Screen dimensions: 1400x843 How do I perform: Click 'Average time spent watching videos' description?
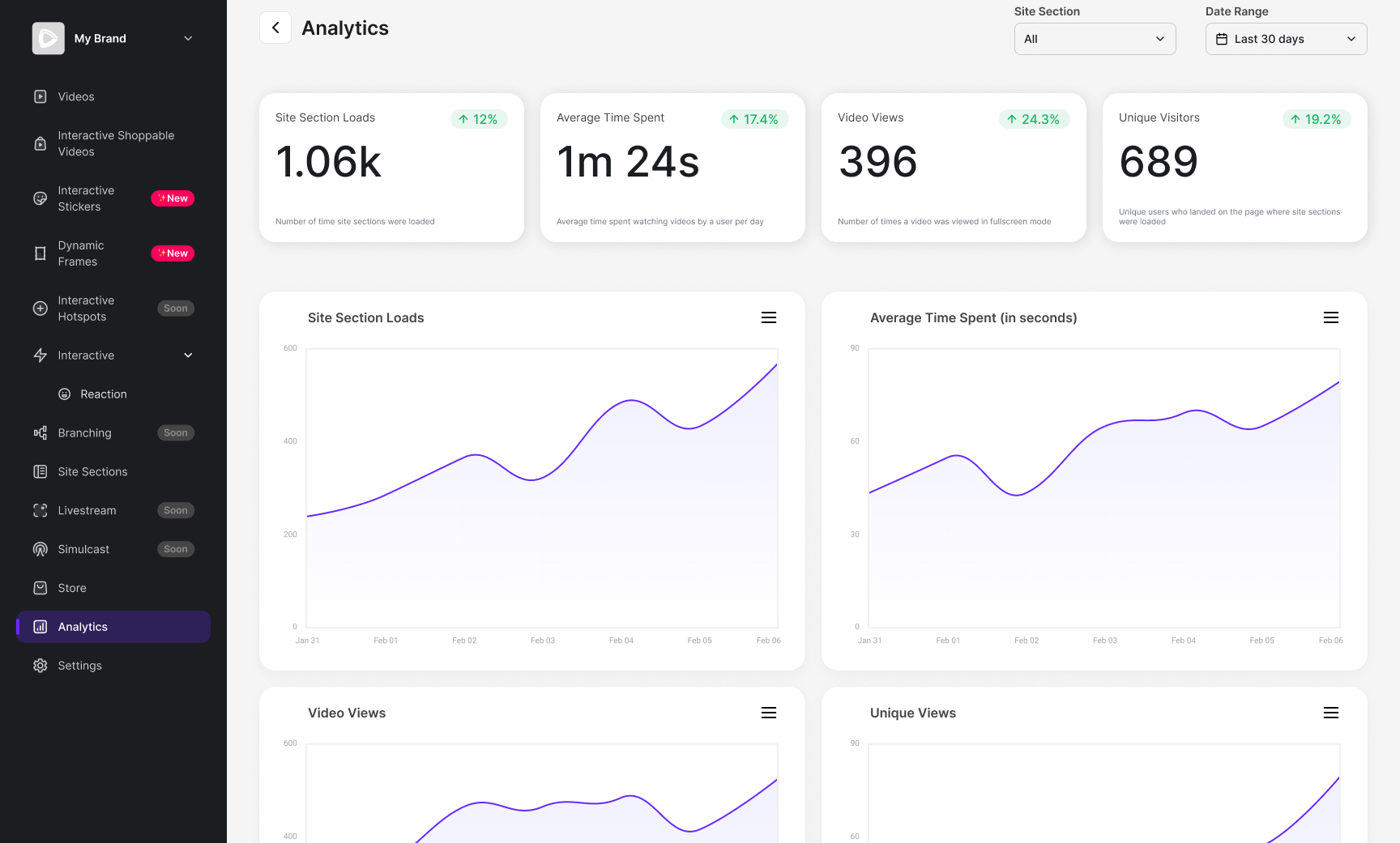660,222
